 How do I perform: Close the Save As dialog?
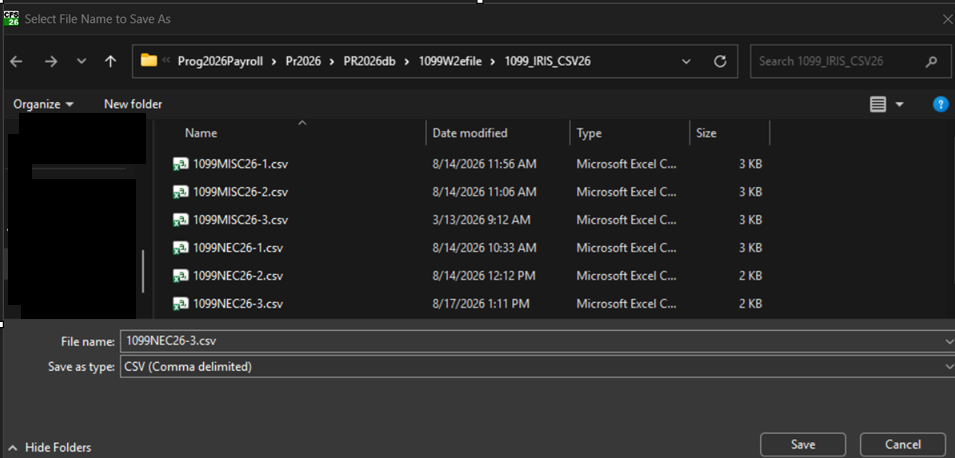click(947, 19)
